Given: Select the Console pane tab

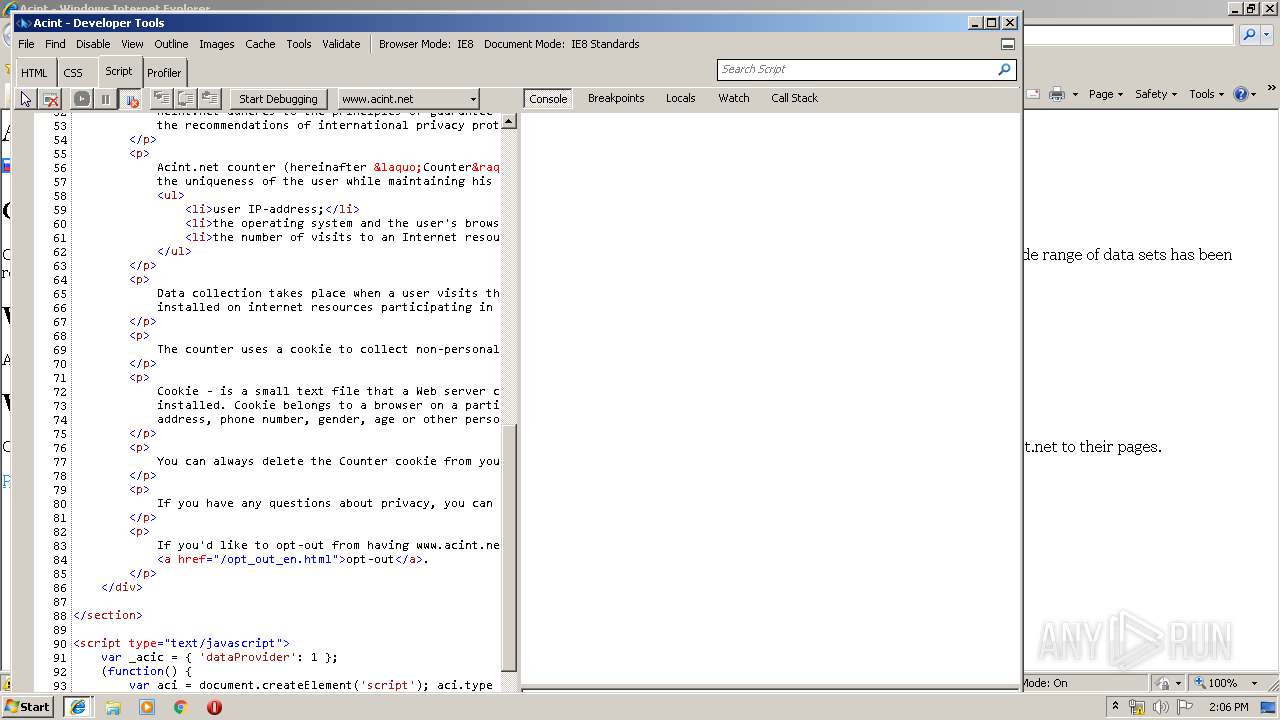Looking at the screenshot, I should [x=548, y=98].
